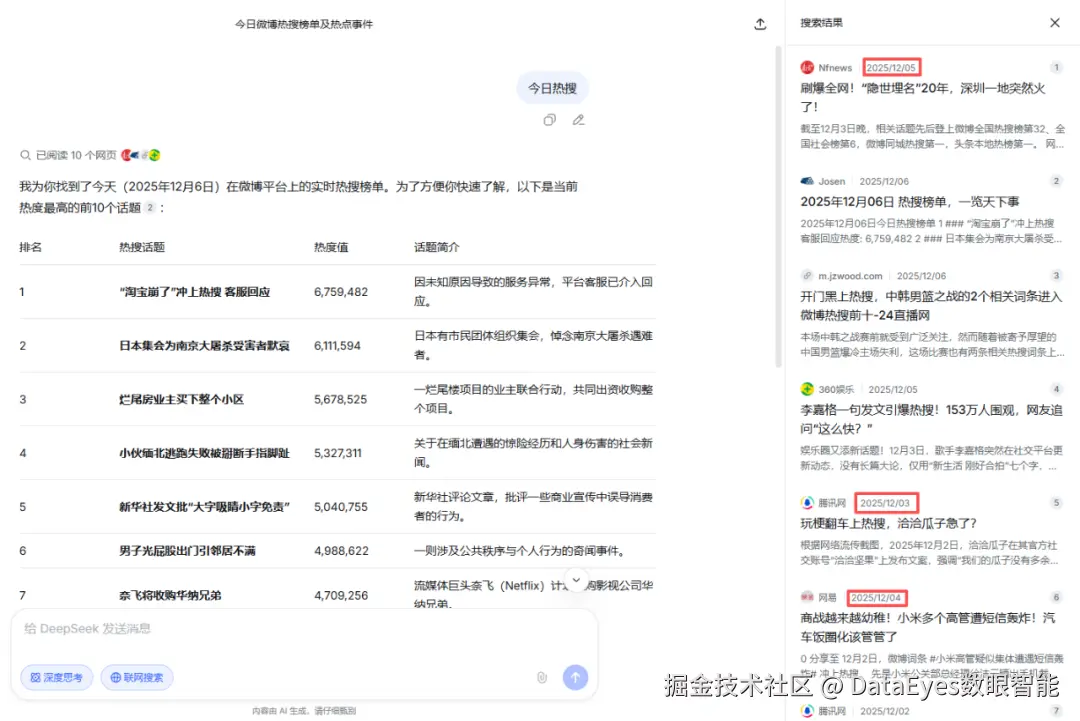The image size is (1080, 721).
Task: Enable 深度思考 mode
Action: pos(55,677)
